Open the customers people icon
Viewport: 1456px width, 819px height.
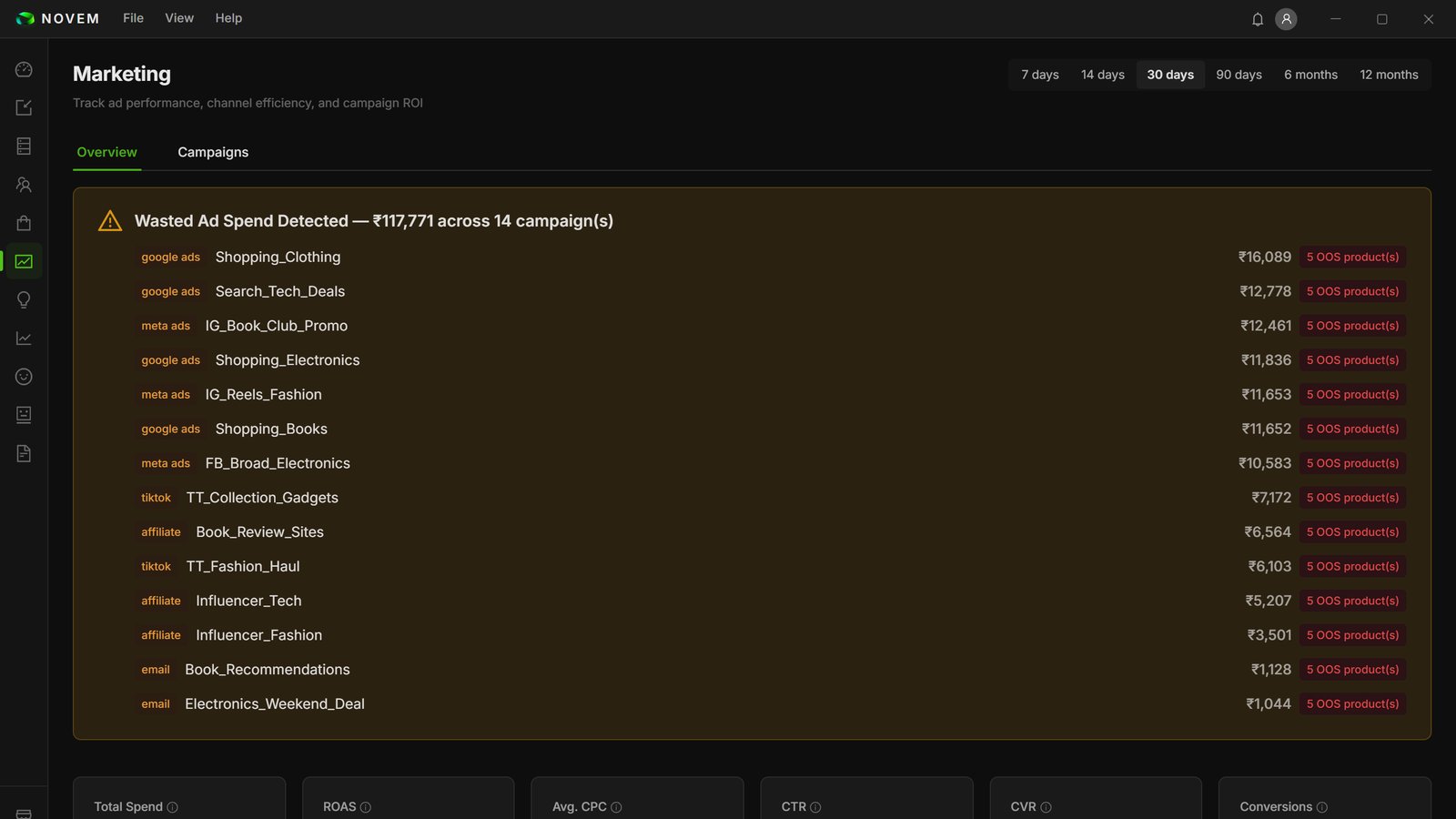click(24, 185)
